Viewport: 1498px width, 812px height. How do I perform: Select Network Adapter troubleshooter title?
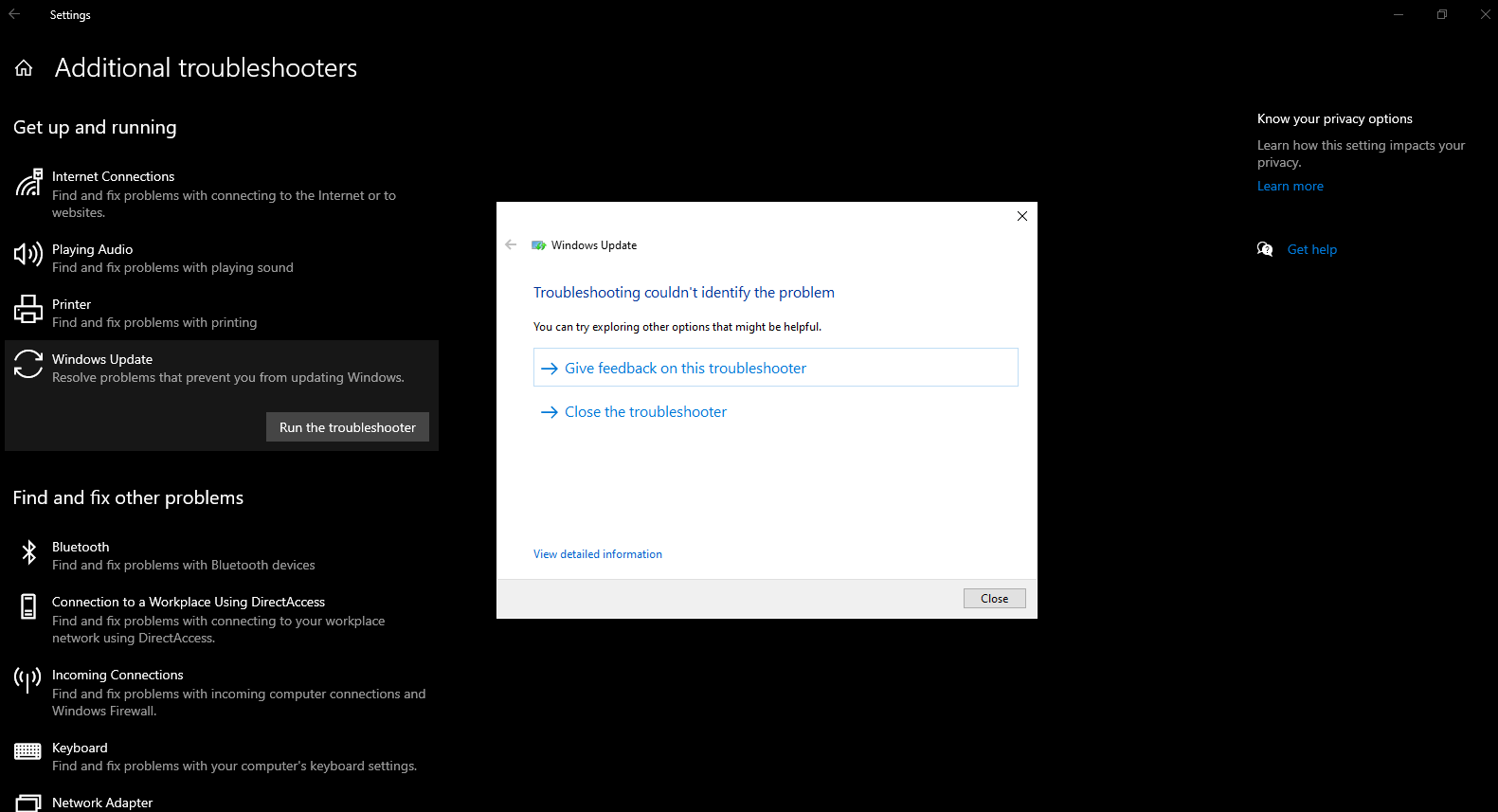(x=102, y=803)
